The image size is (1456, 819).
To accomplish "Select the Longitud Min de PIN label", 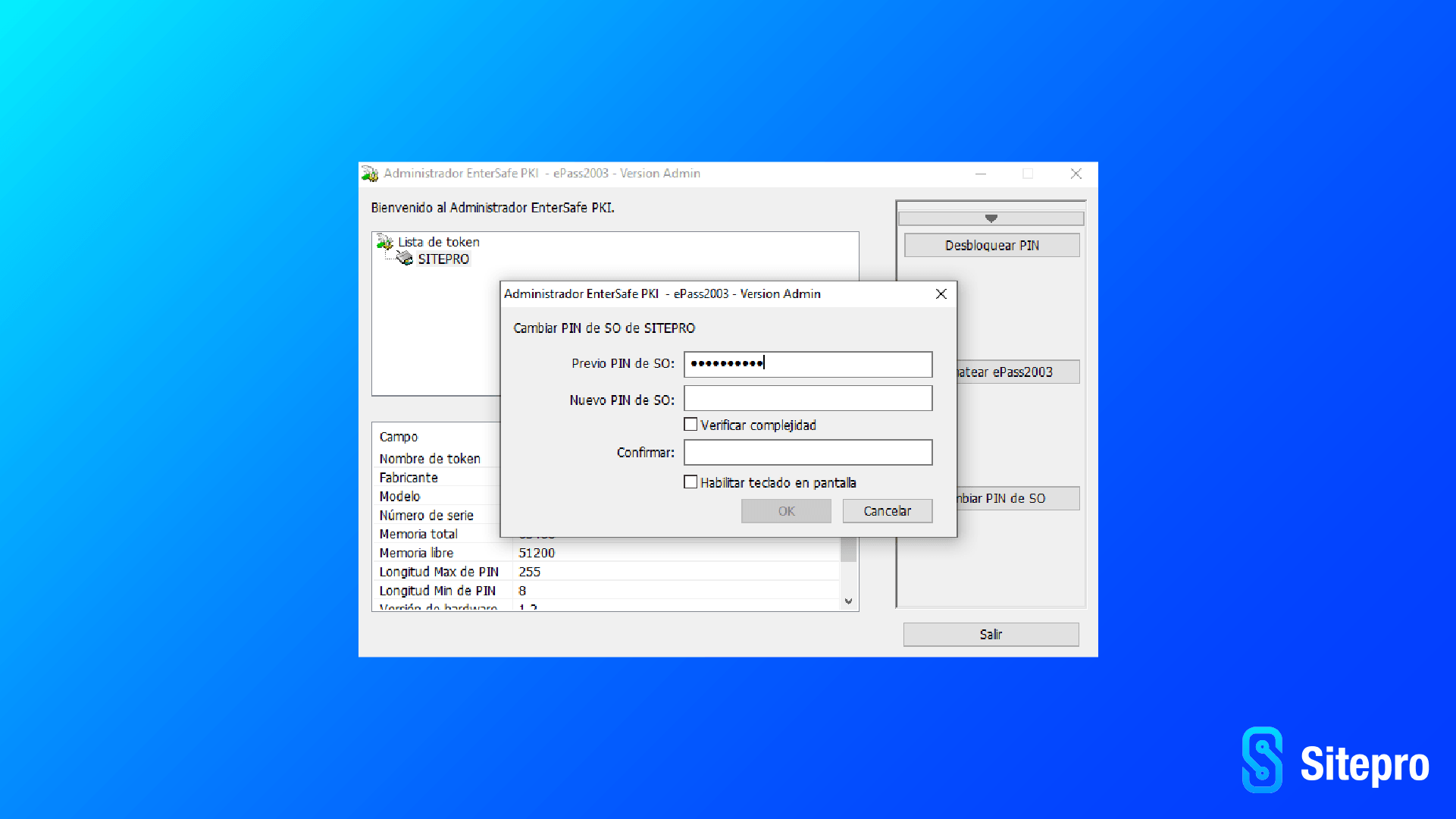I will point(437,591).
